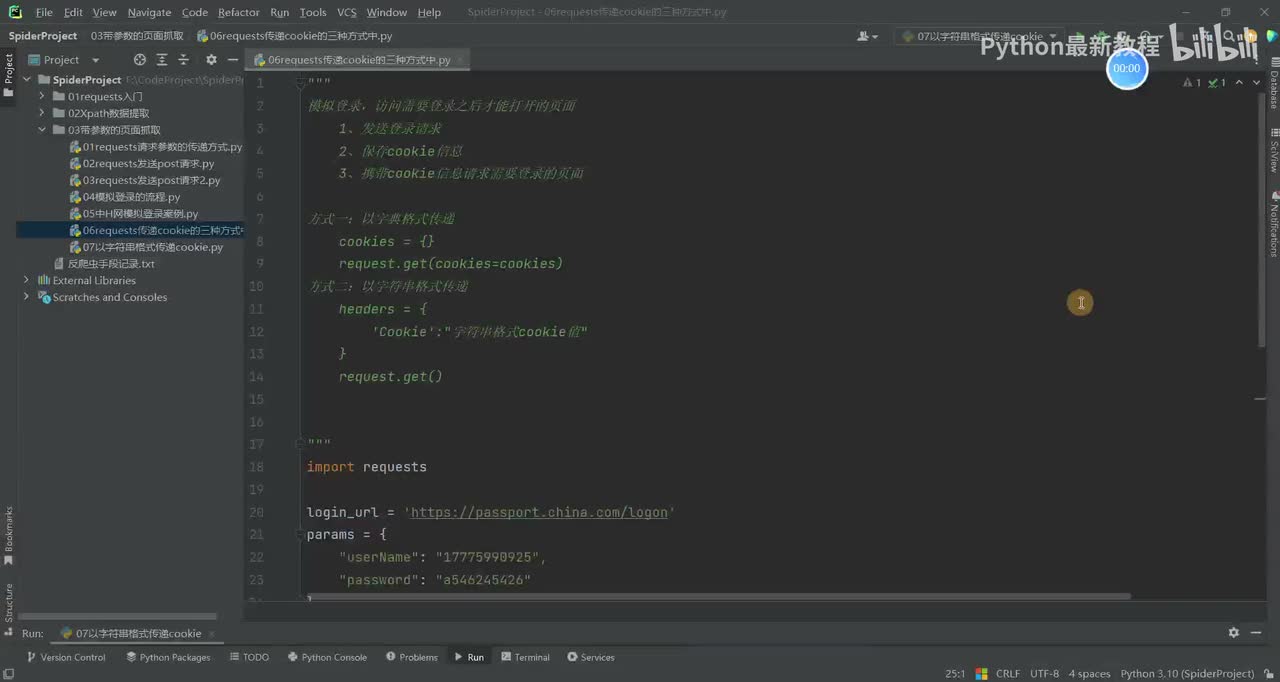Open the Python Console tool window
The width and height of the screenshot is (1280, 682).
point(327,657)
